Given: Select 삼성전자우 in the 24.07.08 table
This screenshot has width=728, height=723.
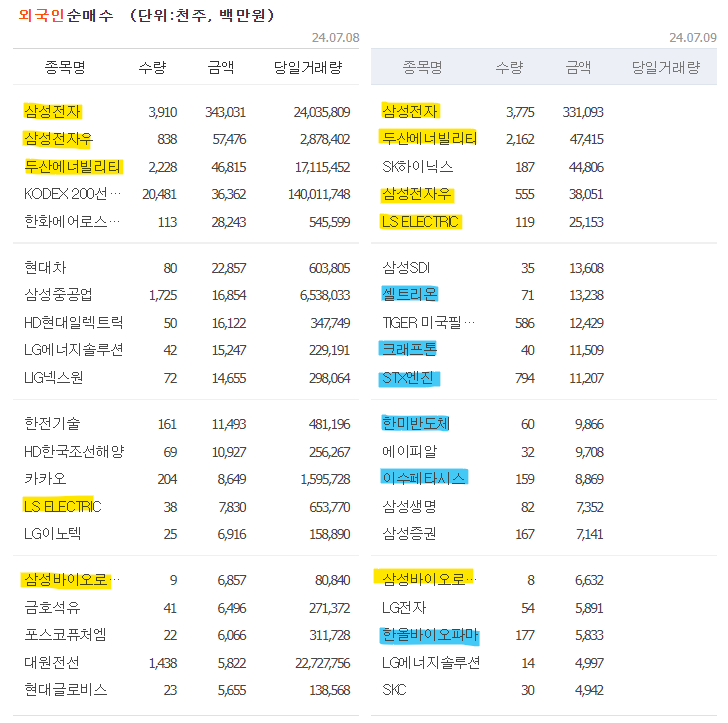Looking at the screenshot, I should click(x=58, y=139).
